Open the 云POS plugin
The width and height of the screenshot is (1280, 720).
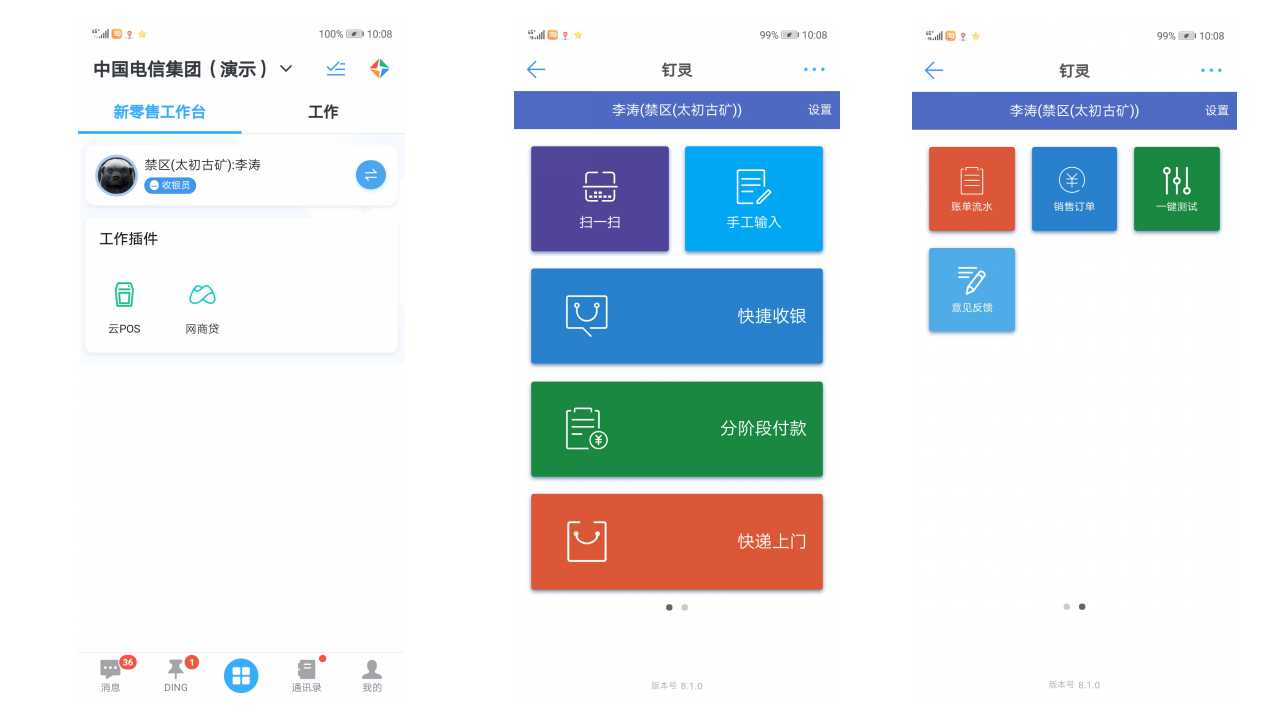[124, 307]
